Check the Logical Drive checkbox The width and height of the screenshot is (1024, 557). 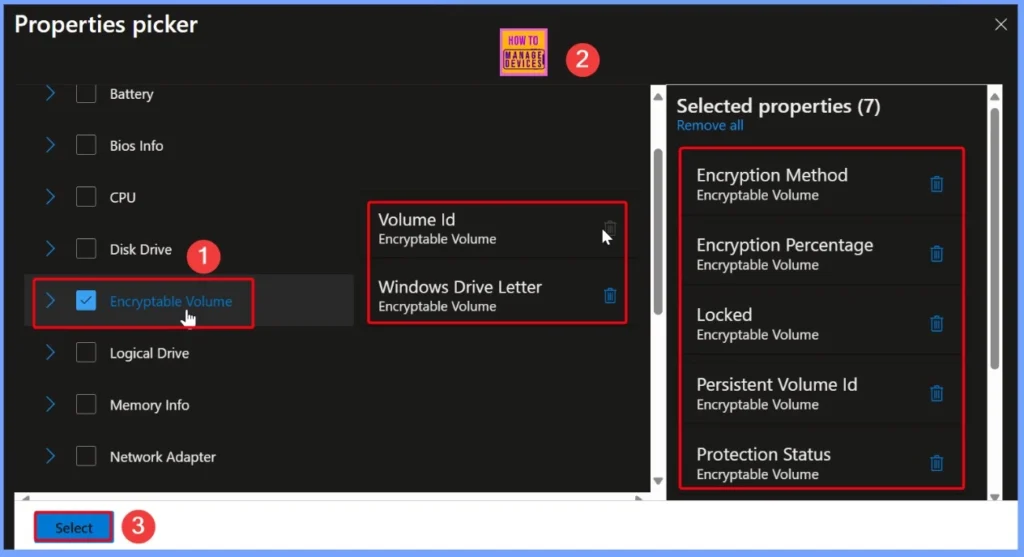(x=86, y=353)
